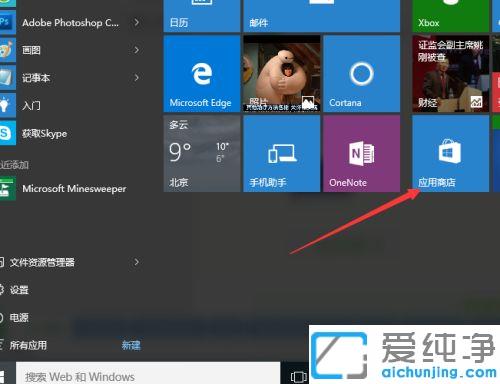Open the 北京 weather tile
Screen dimensions: 500x384
tap(202, 154)
